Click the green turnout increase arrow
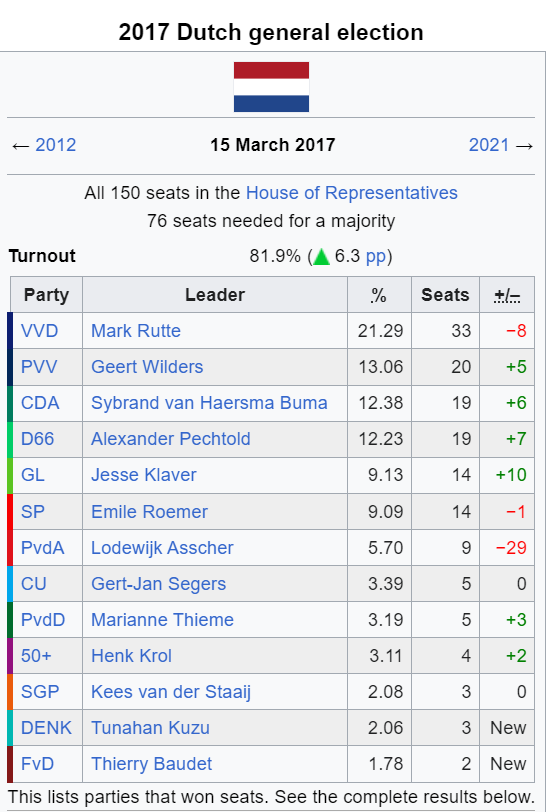Screen dimensions: 548x812 point(321,256)
